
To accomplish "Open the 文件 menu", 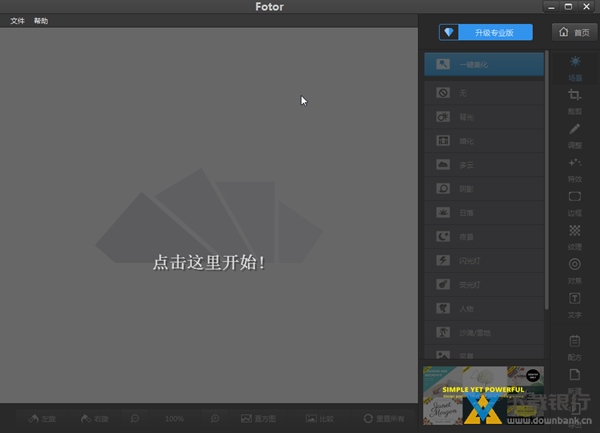I will 17,21.
